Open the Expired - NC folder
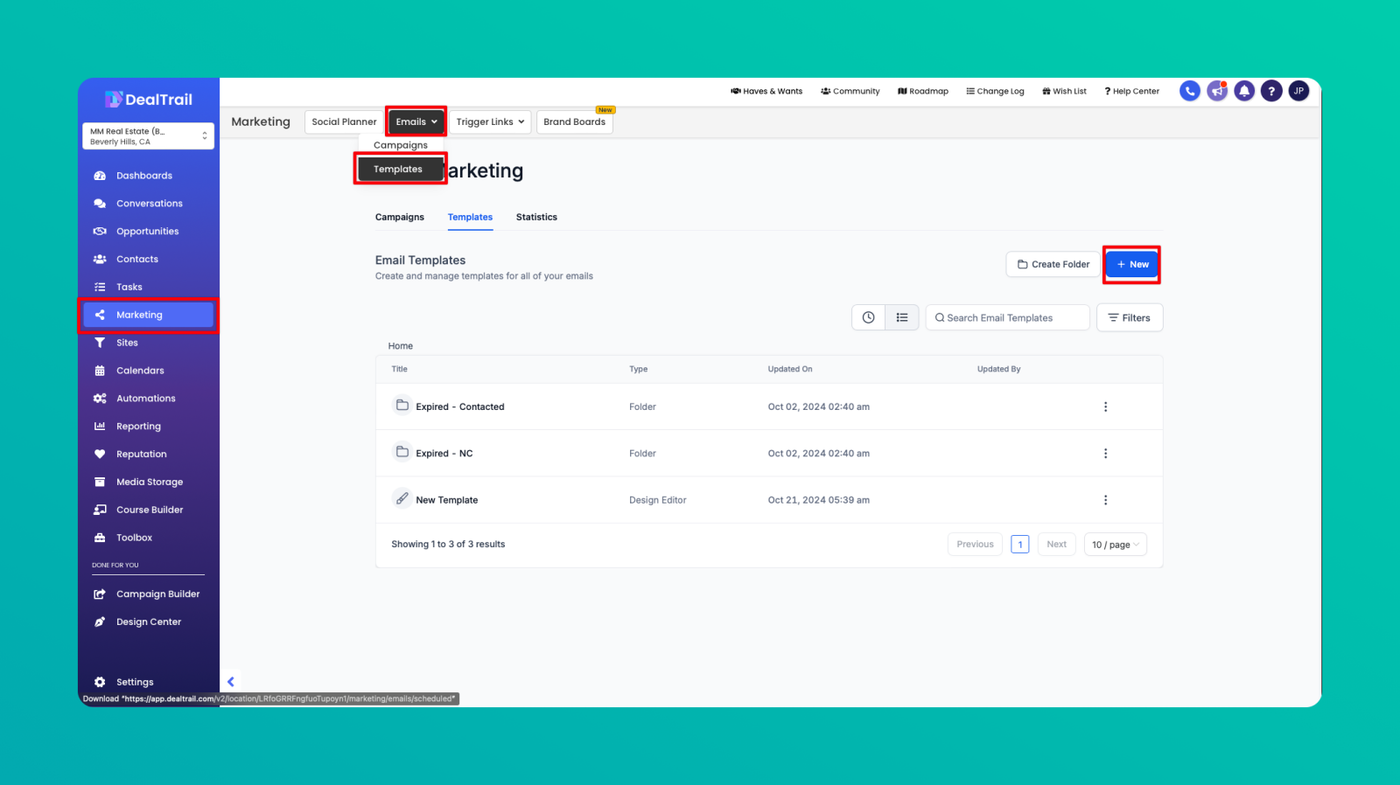1400x785 pixels. coord(444,453)
